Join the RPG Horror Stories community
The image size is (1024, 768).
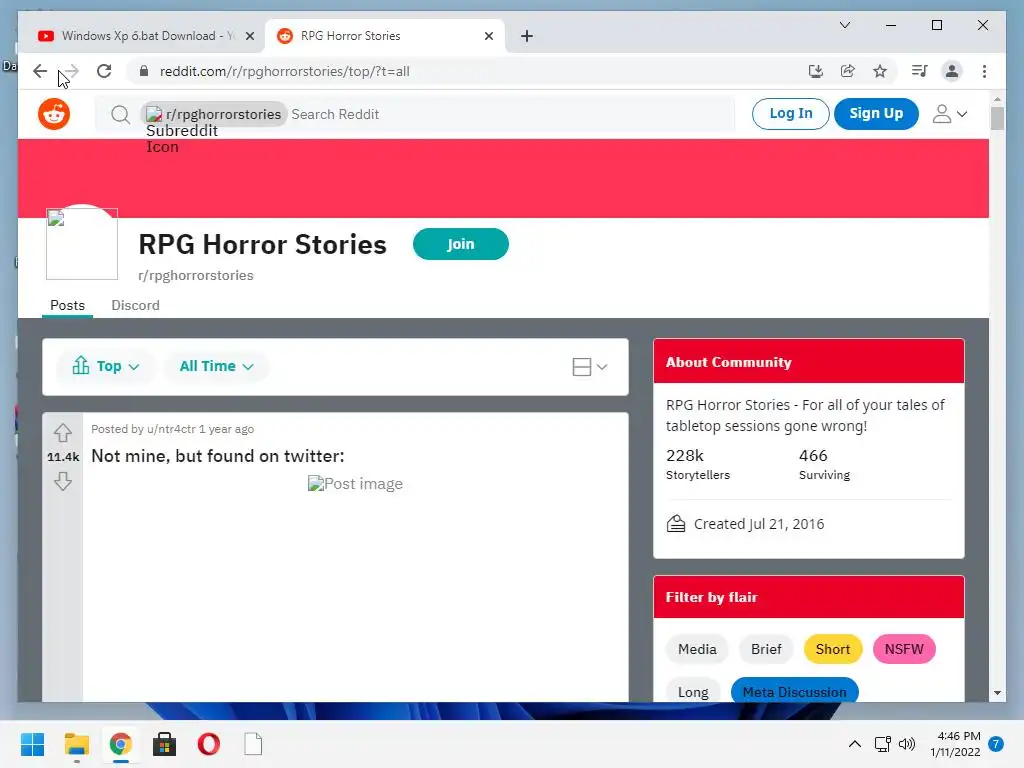tap(460, 244)
